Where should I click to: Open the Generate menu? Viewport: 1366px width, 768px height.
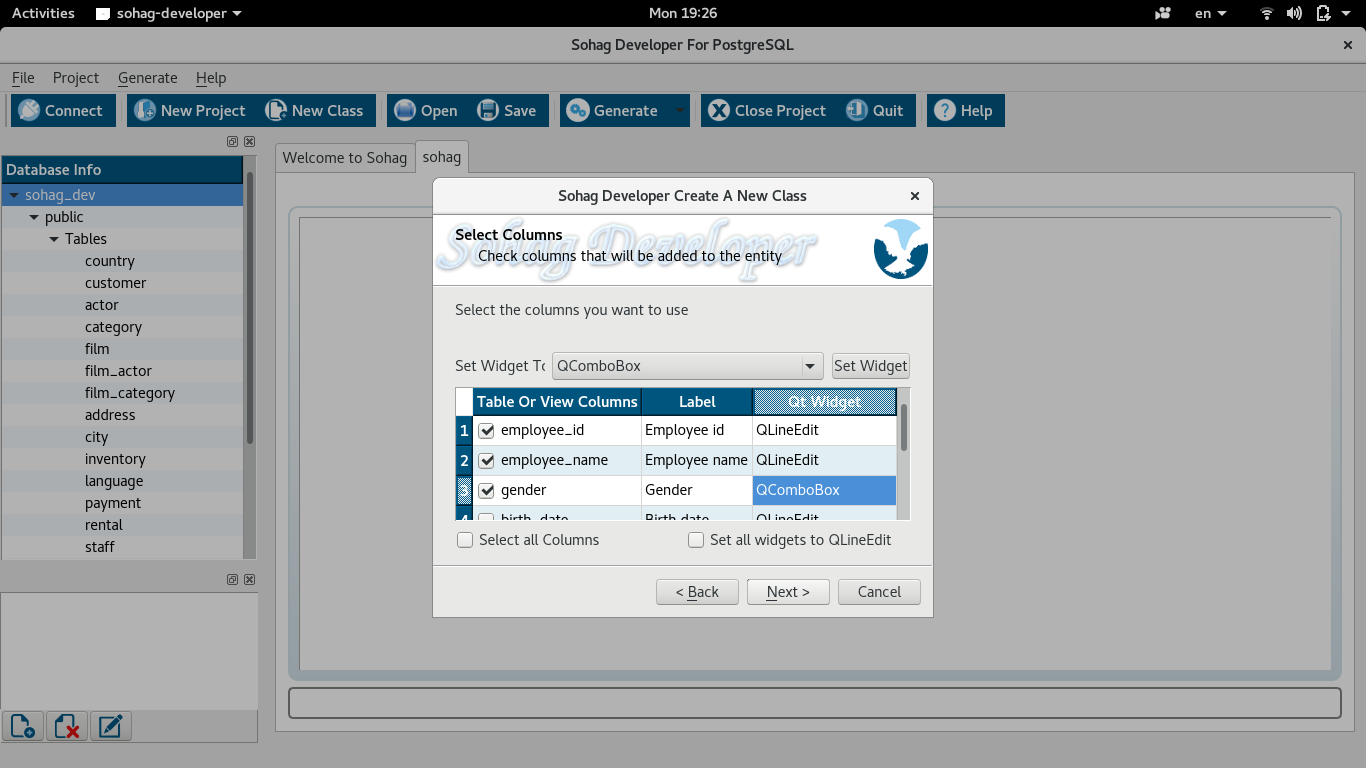coord(147,78)
